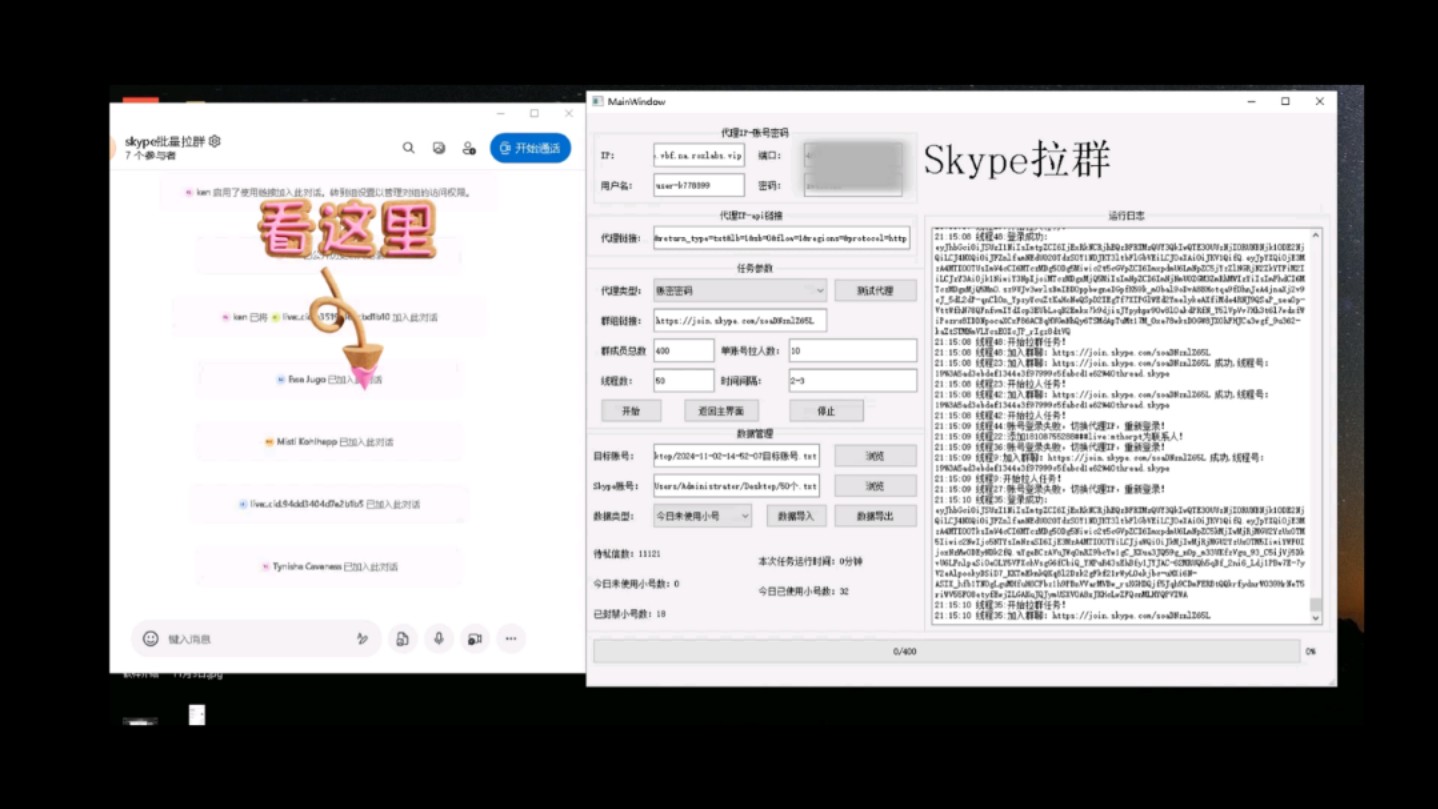Click the handwriting pen icon in message box
1438x809 pixels.
tap(363, 638)
